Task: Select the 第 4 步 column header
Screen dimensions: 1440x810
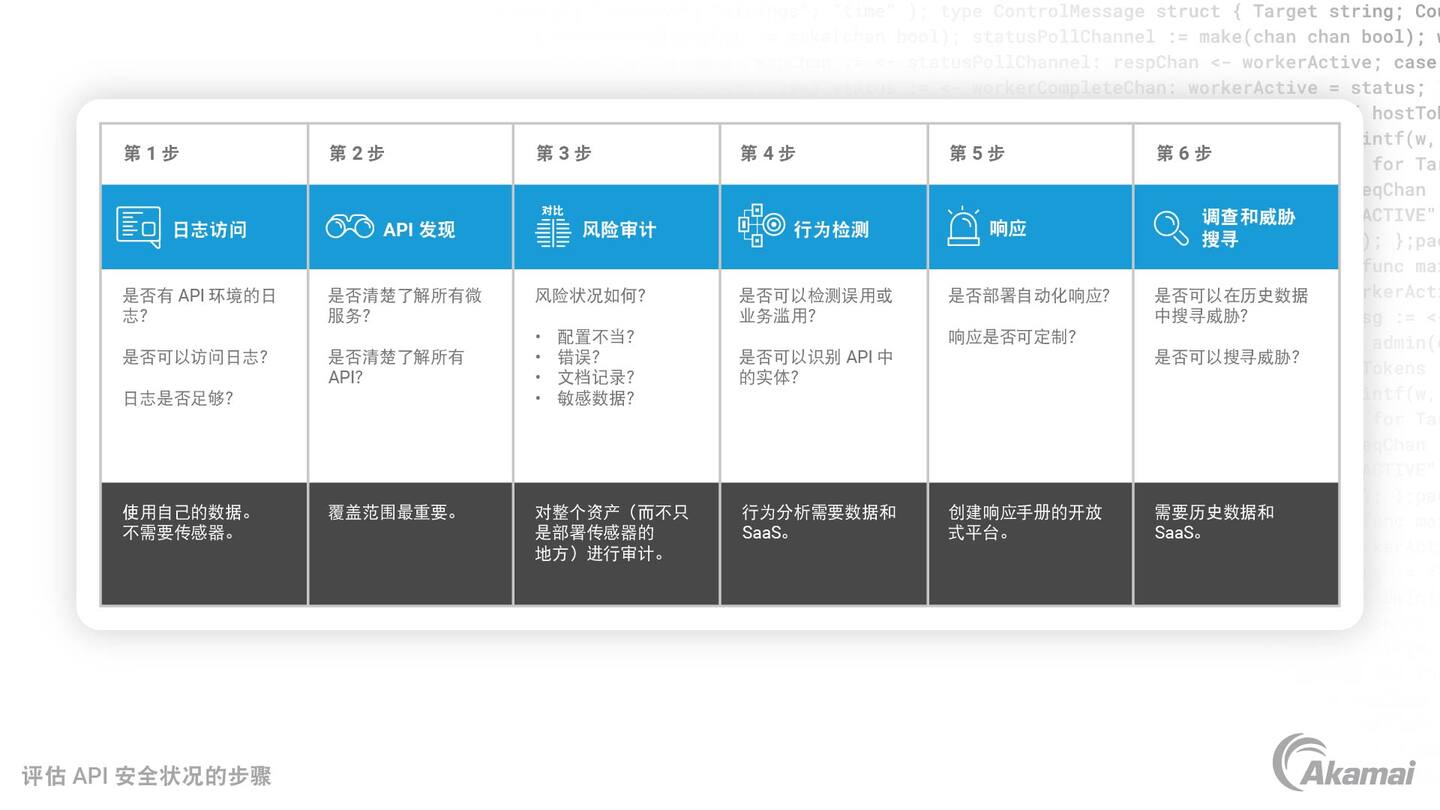Action: click(767, 153)
